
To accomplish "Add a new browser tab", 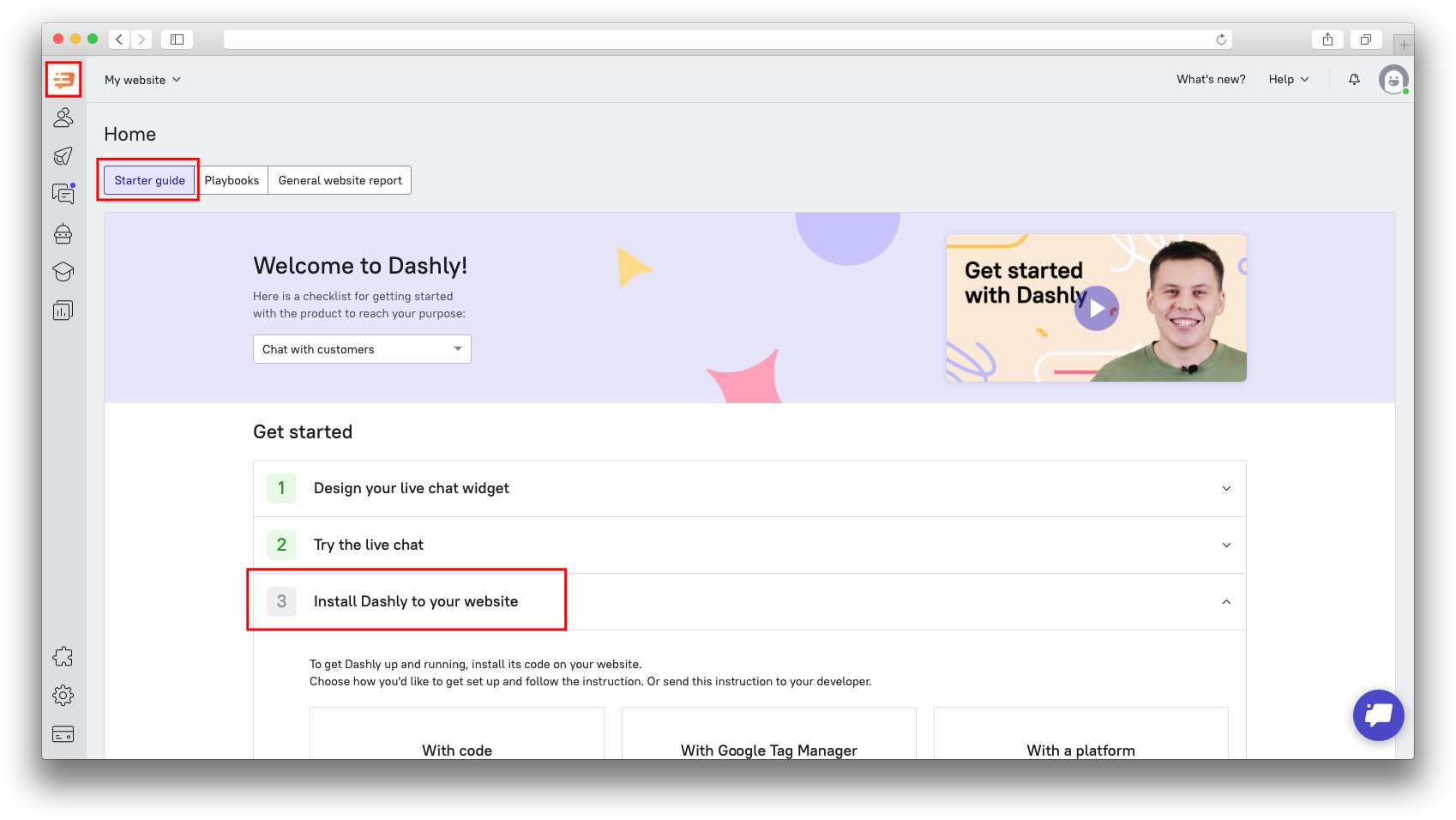I will tap(1404, 45).
